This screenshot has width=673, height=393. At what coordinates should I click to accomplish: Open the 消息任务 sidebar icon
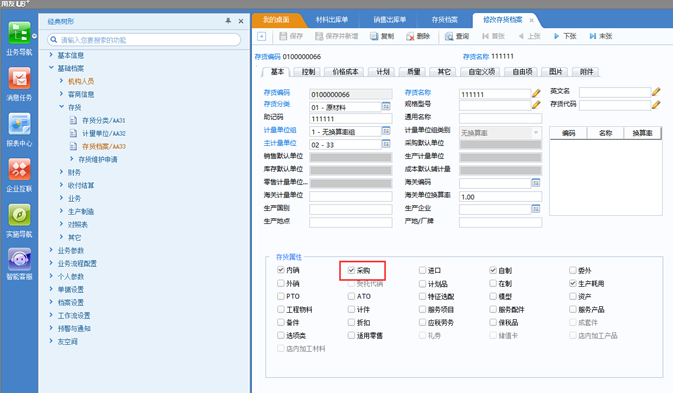pos(19,79)
